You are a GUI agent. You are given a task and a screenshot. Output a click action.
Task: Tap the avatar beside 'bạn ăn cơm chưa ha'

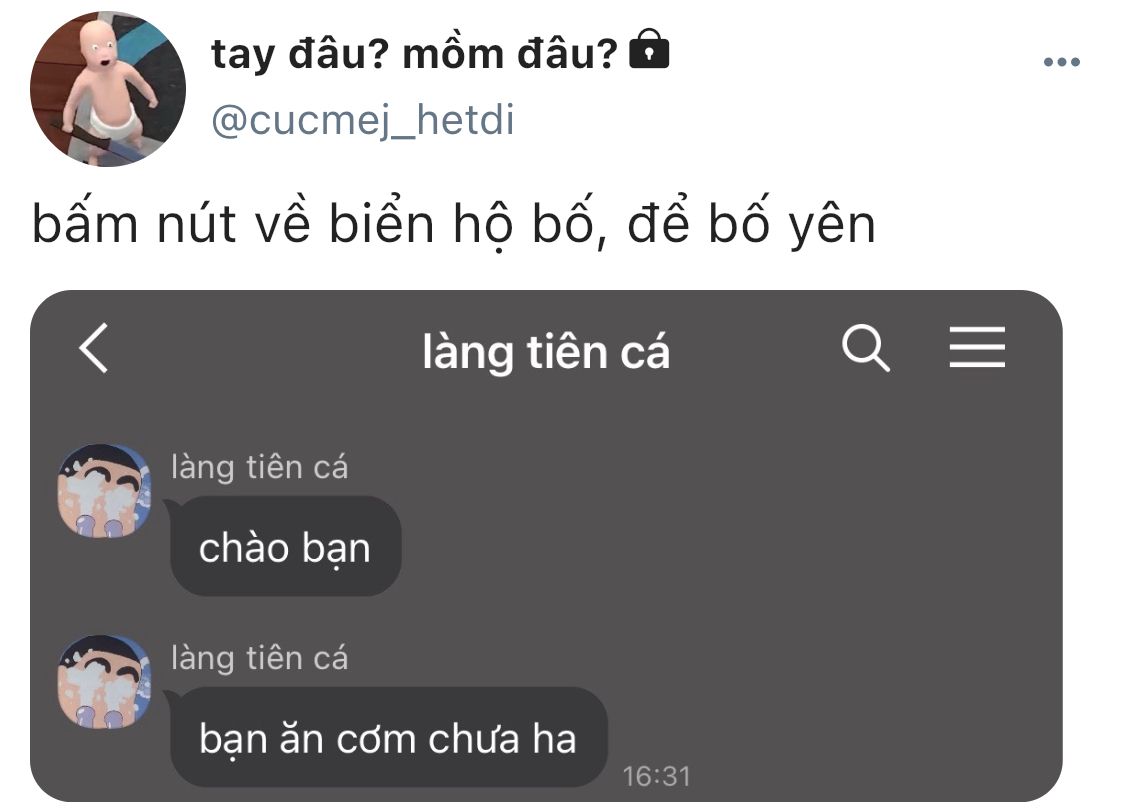(x=105, y=682)
